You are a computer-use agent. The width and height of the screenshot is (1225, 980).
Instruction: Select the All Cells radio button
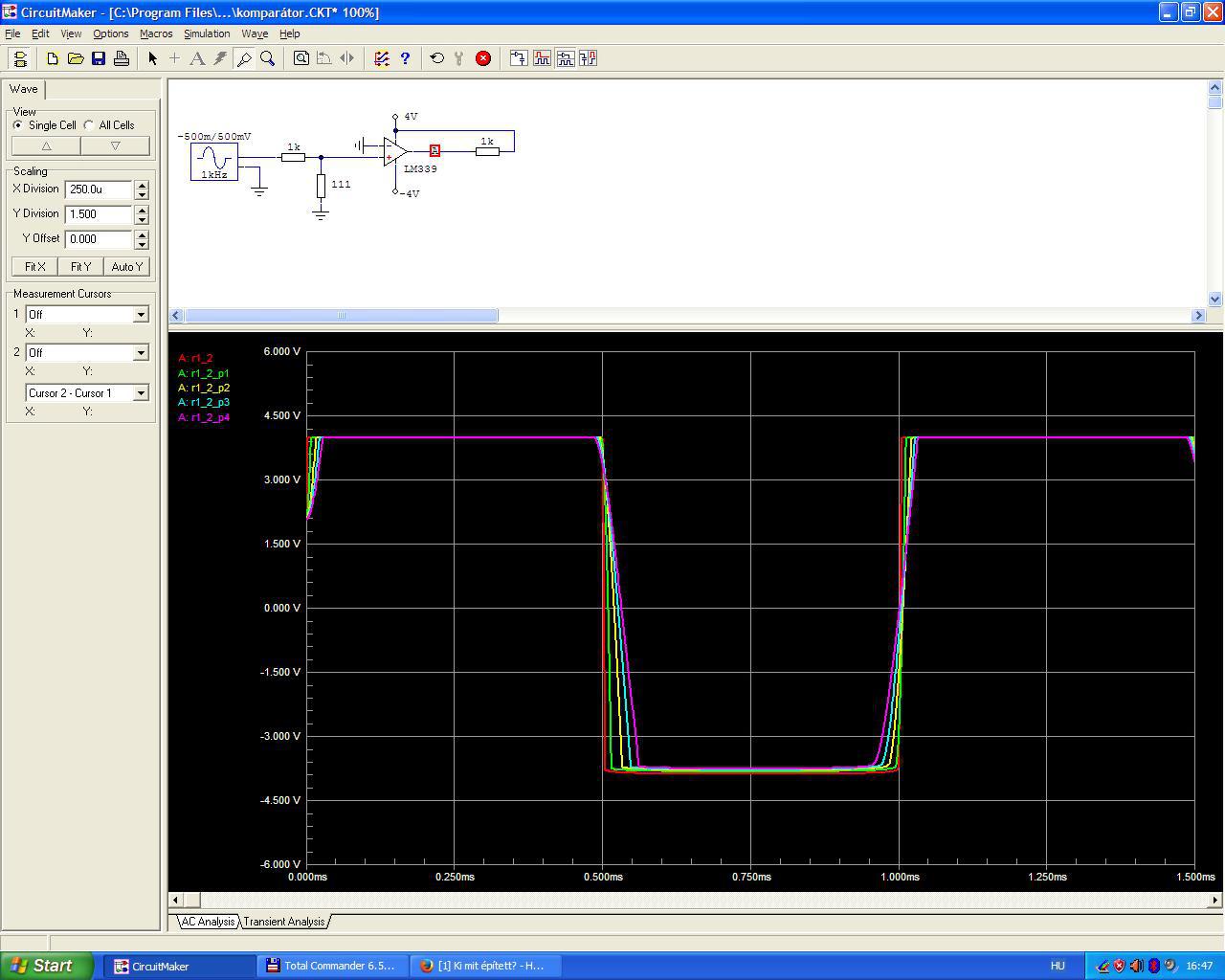point(89,125)
